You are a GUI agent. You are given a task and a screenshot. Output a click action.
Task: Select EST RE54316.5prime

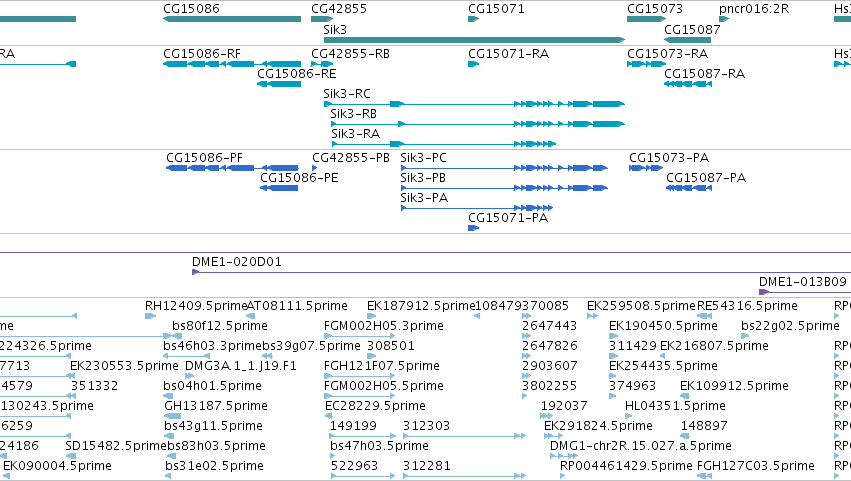747,306
